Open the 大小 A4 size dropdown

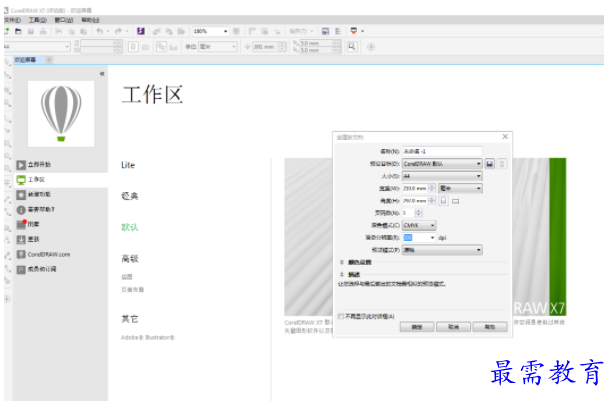(x=443, y=176)
